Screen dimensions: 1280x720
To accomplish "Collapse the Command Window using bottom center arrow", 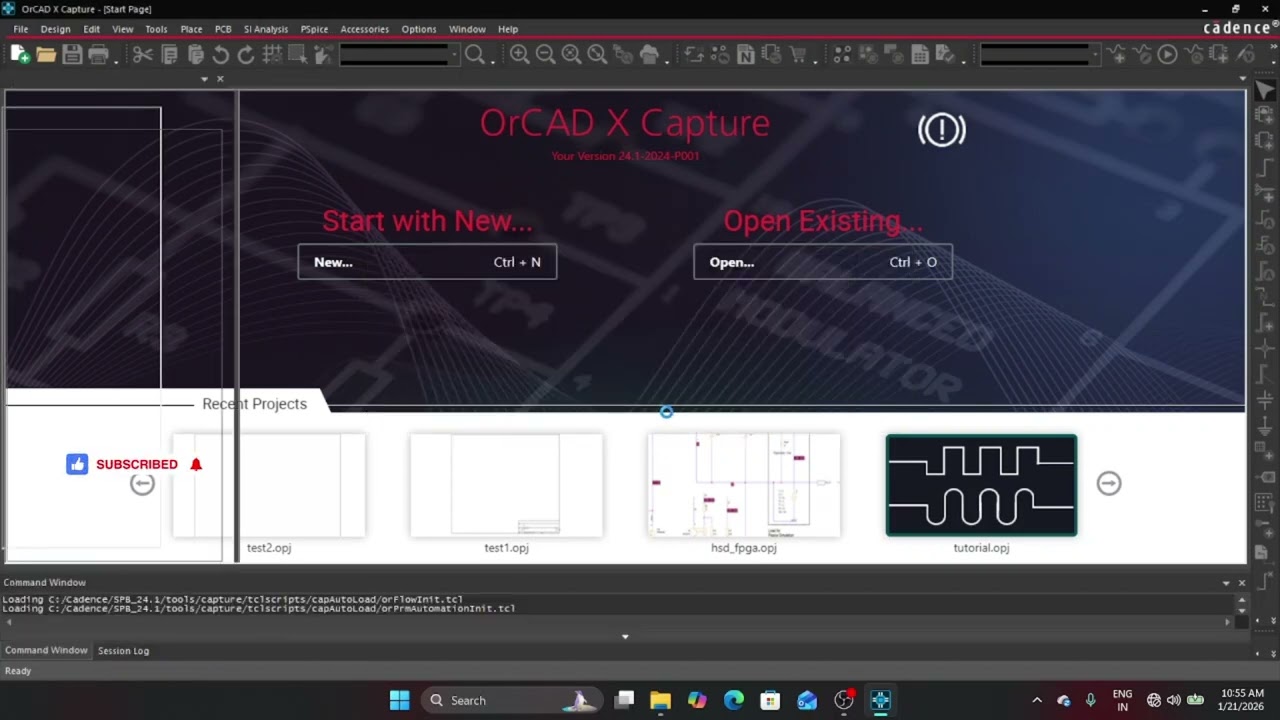I will coord(625,637).
